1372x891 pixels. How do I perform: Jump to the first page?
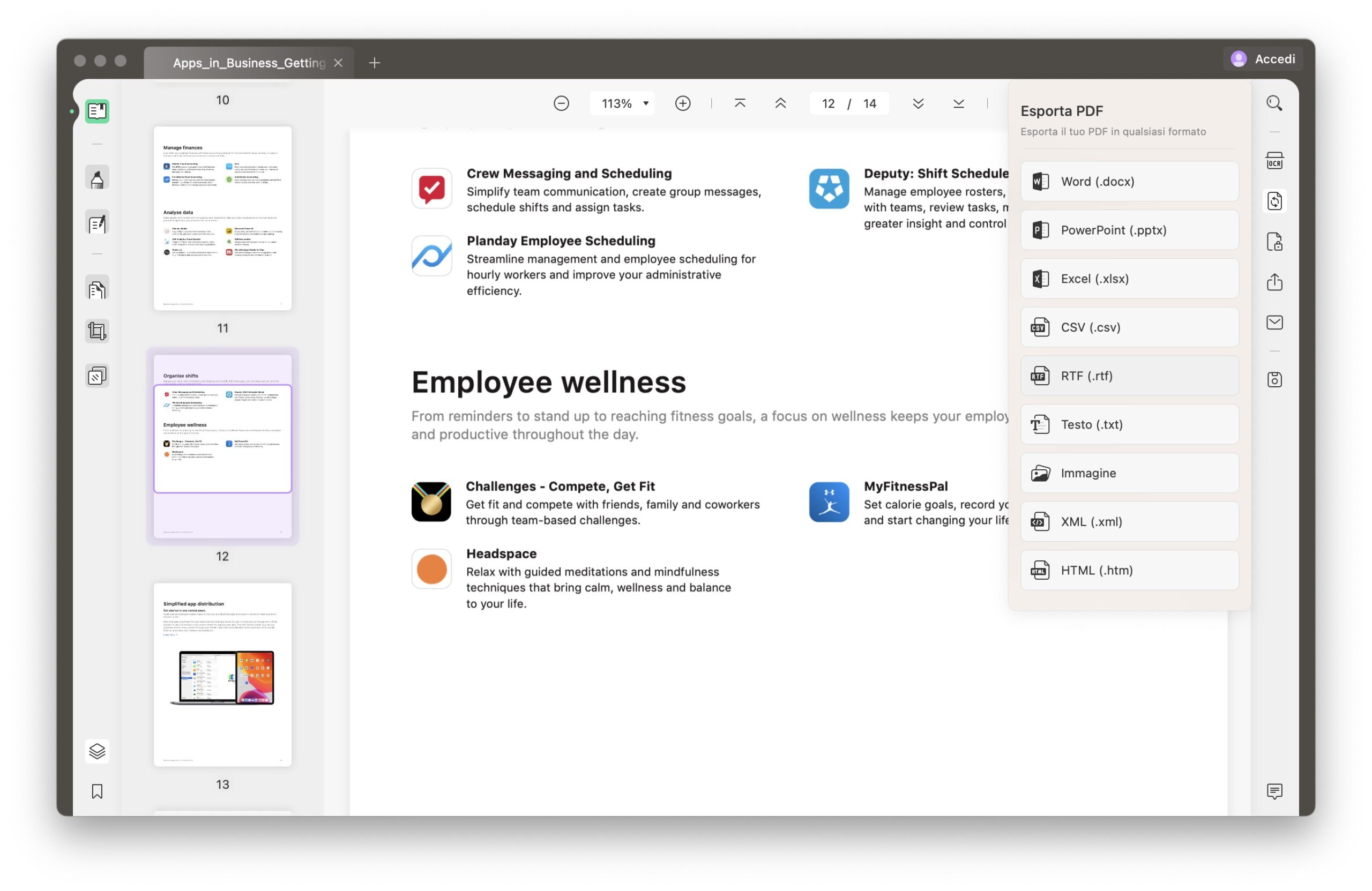740,103
